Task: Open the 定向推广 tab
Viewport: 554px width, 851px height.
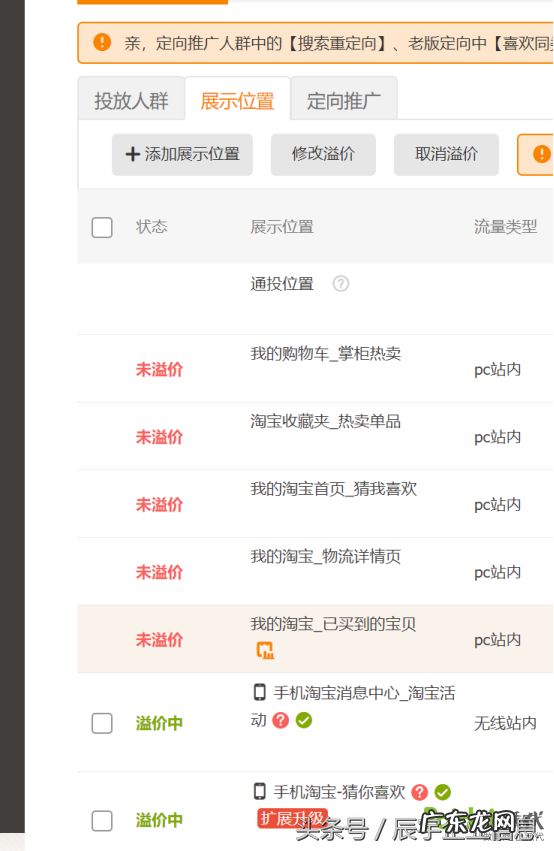Action: click(344, 99)
